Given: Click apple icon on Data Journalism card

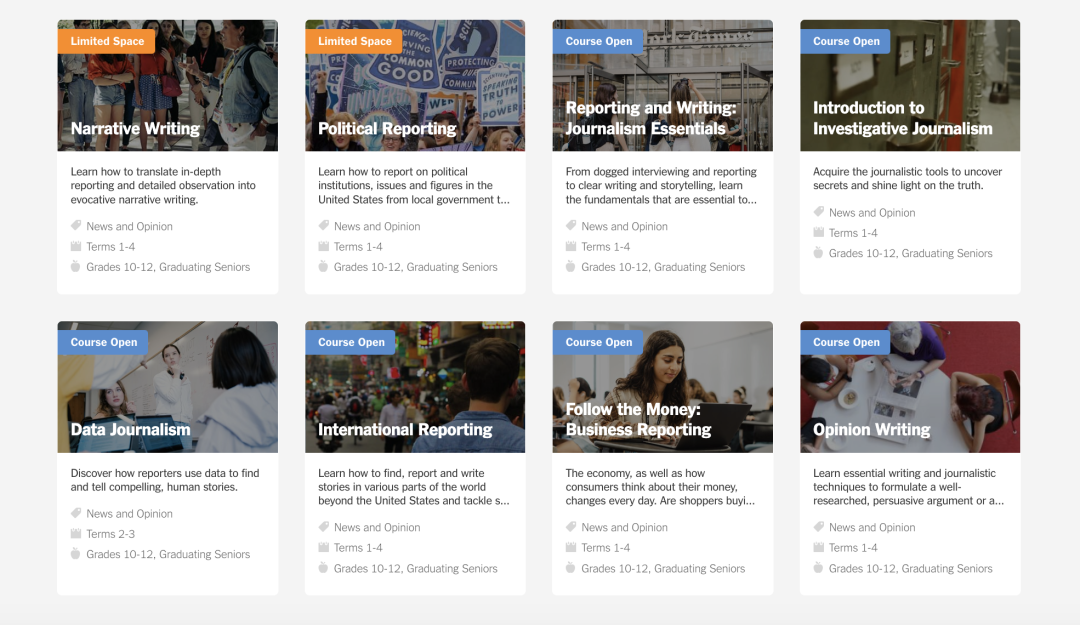Looking at the screenshot, I should point(76,554).
